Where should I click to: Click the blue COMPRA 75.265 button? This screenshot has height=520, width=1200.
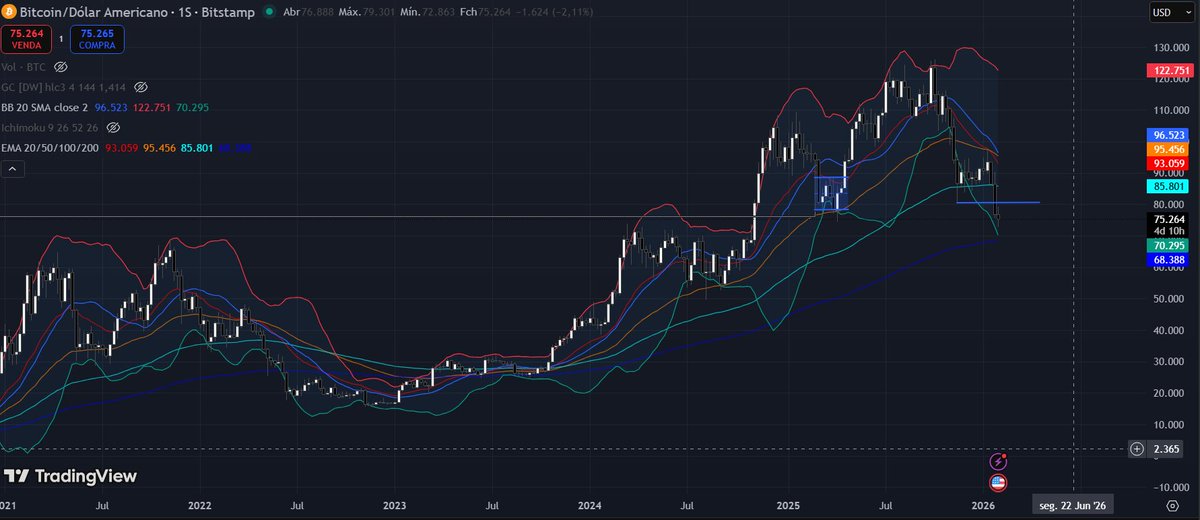(x=96, y=40)
